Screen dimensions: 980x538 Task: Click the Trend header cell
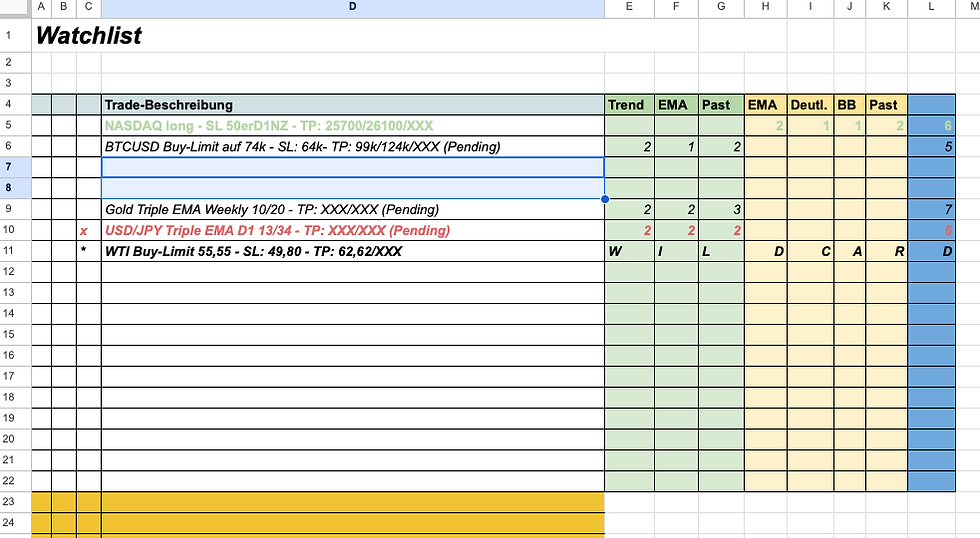[629, 104]
